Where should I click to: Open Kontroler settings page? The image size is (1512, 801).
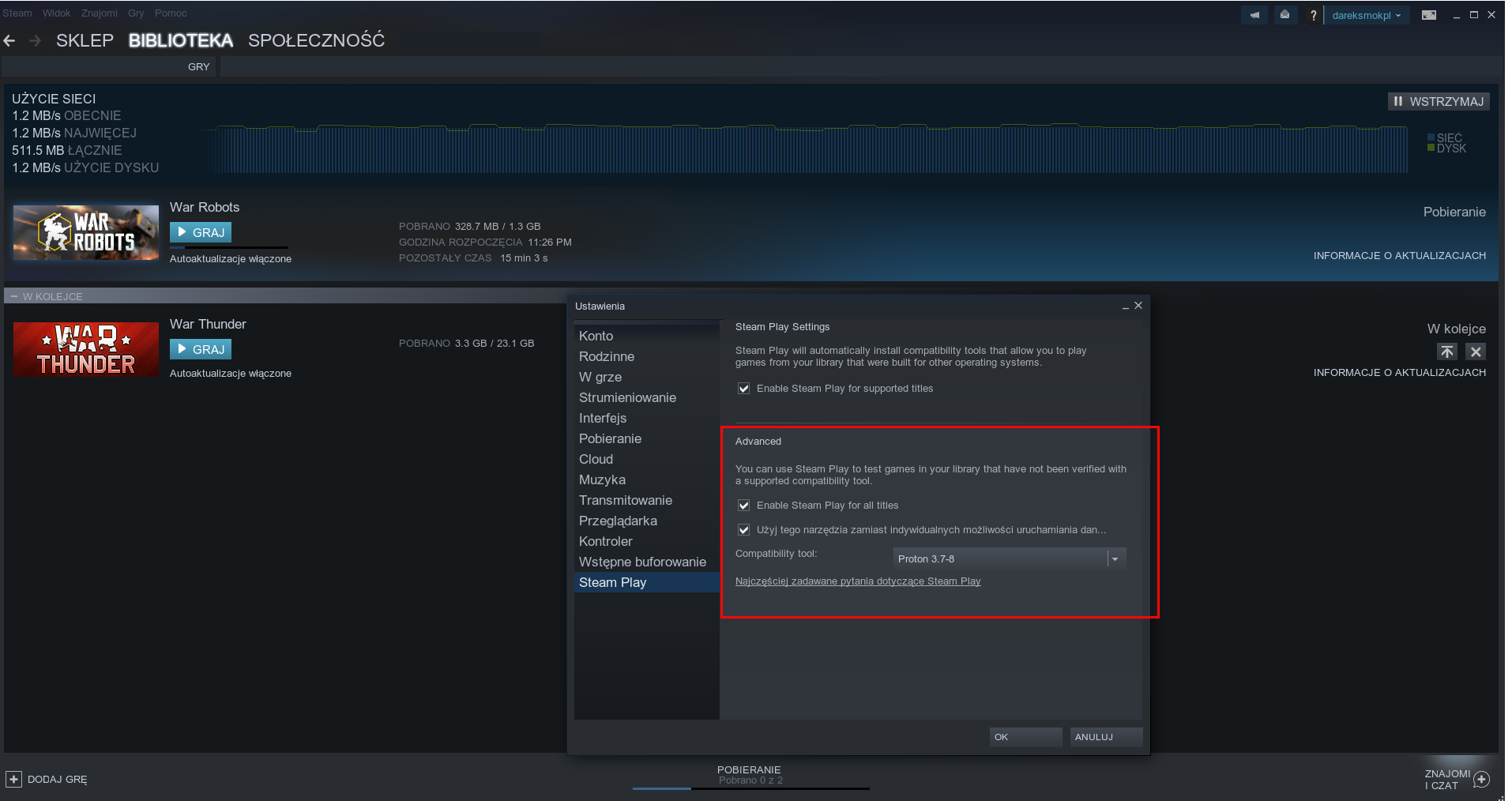646,541
